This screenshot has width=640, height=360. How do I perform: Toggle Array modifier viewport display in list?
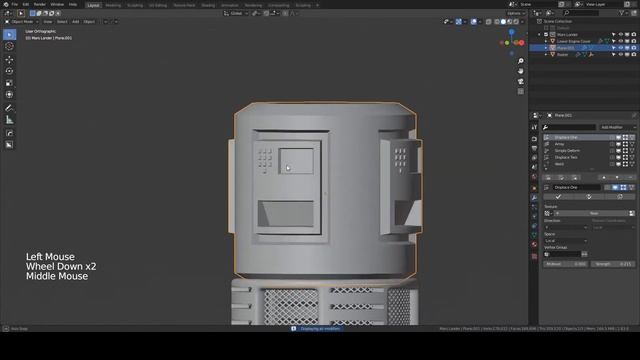(618, 144)
